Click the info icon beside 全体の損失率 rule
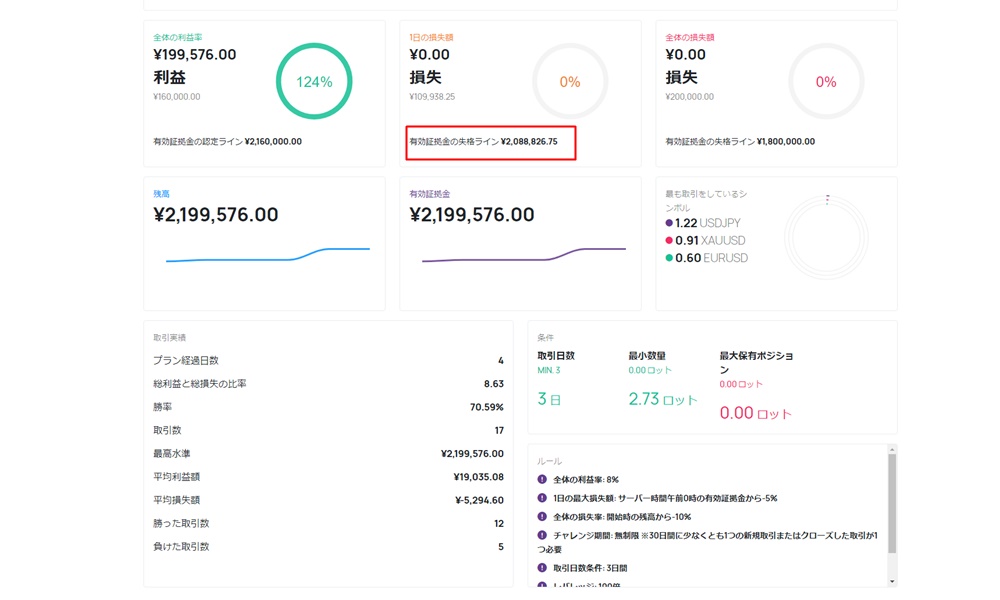The width and height of the screenshot is (1000, 600). pos(542,517)
